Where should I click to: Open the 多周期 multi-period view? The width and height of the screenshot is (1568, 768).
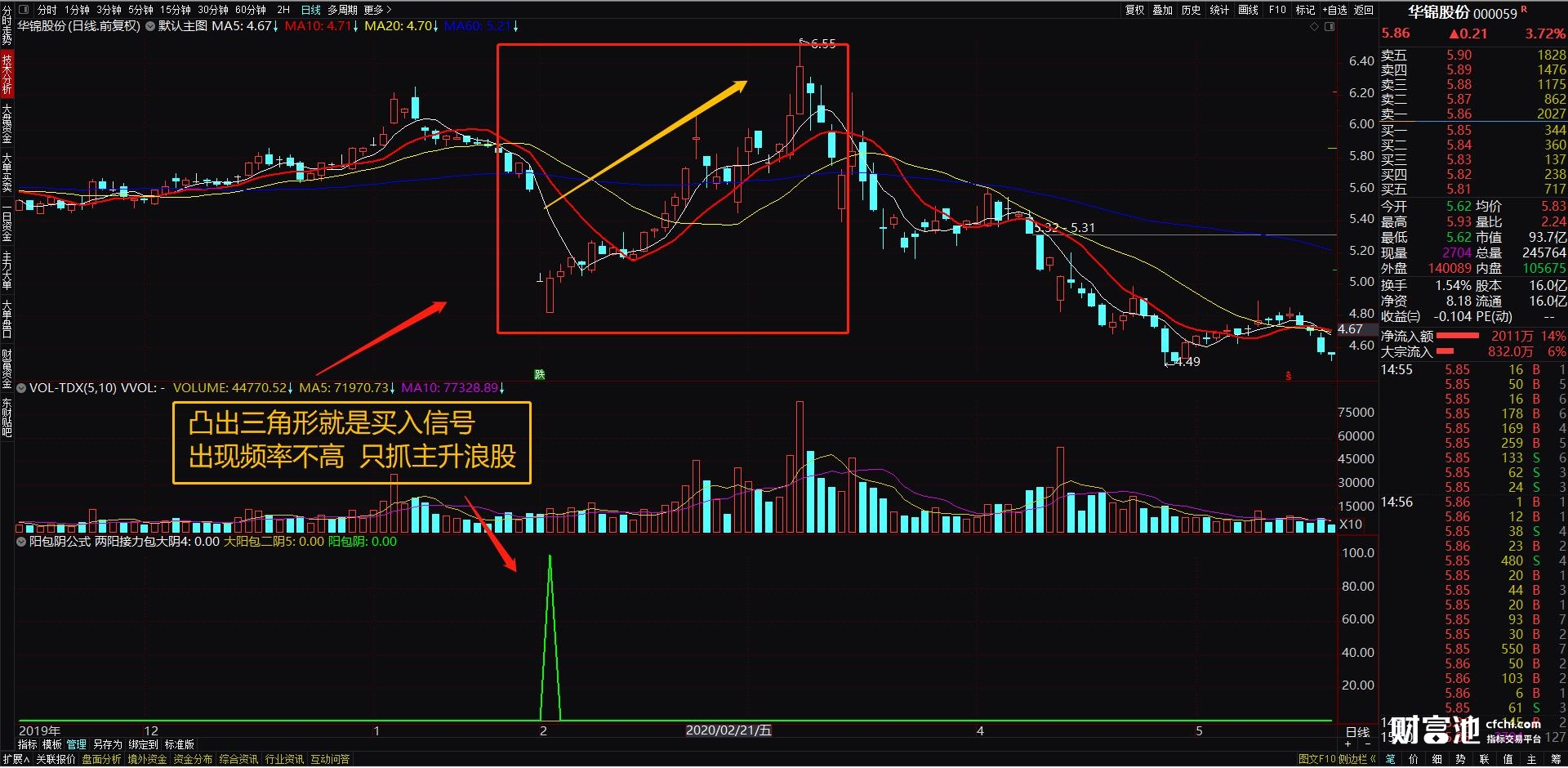point(343,10)
